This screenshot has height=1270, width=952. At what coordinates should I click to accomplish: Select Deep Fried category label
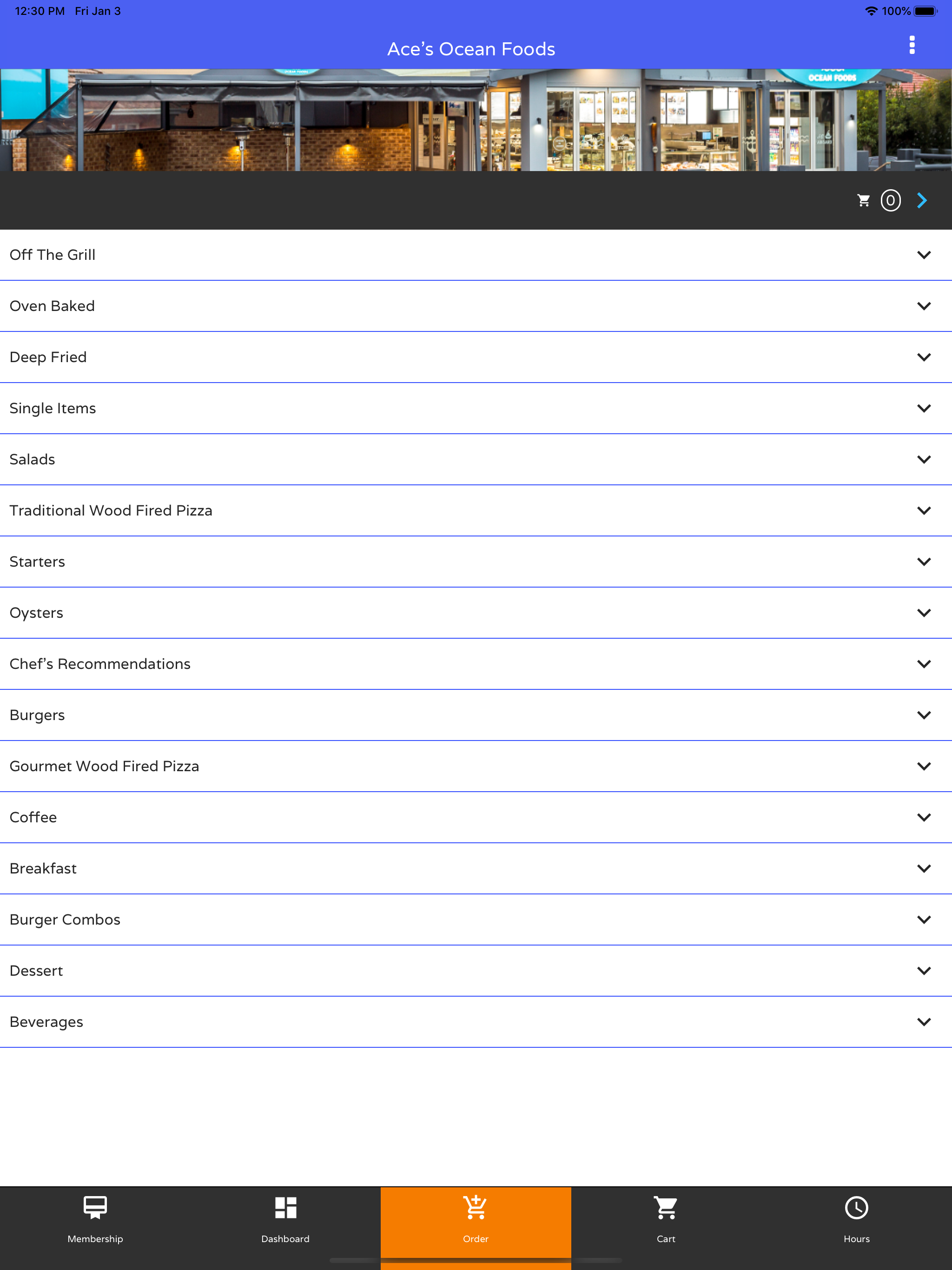click(48, 357)
